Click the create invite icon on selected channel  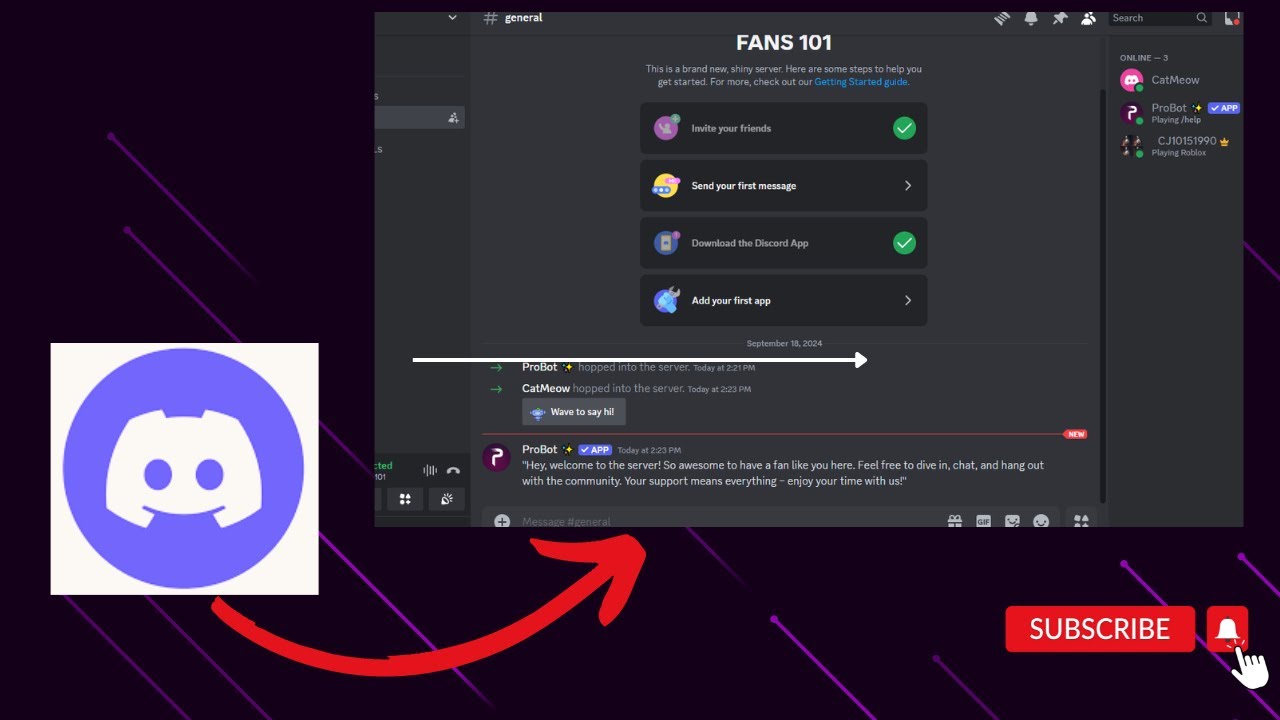tap(453, 118)
